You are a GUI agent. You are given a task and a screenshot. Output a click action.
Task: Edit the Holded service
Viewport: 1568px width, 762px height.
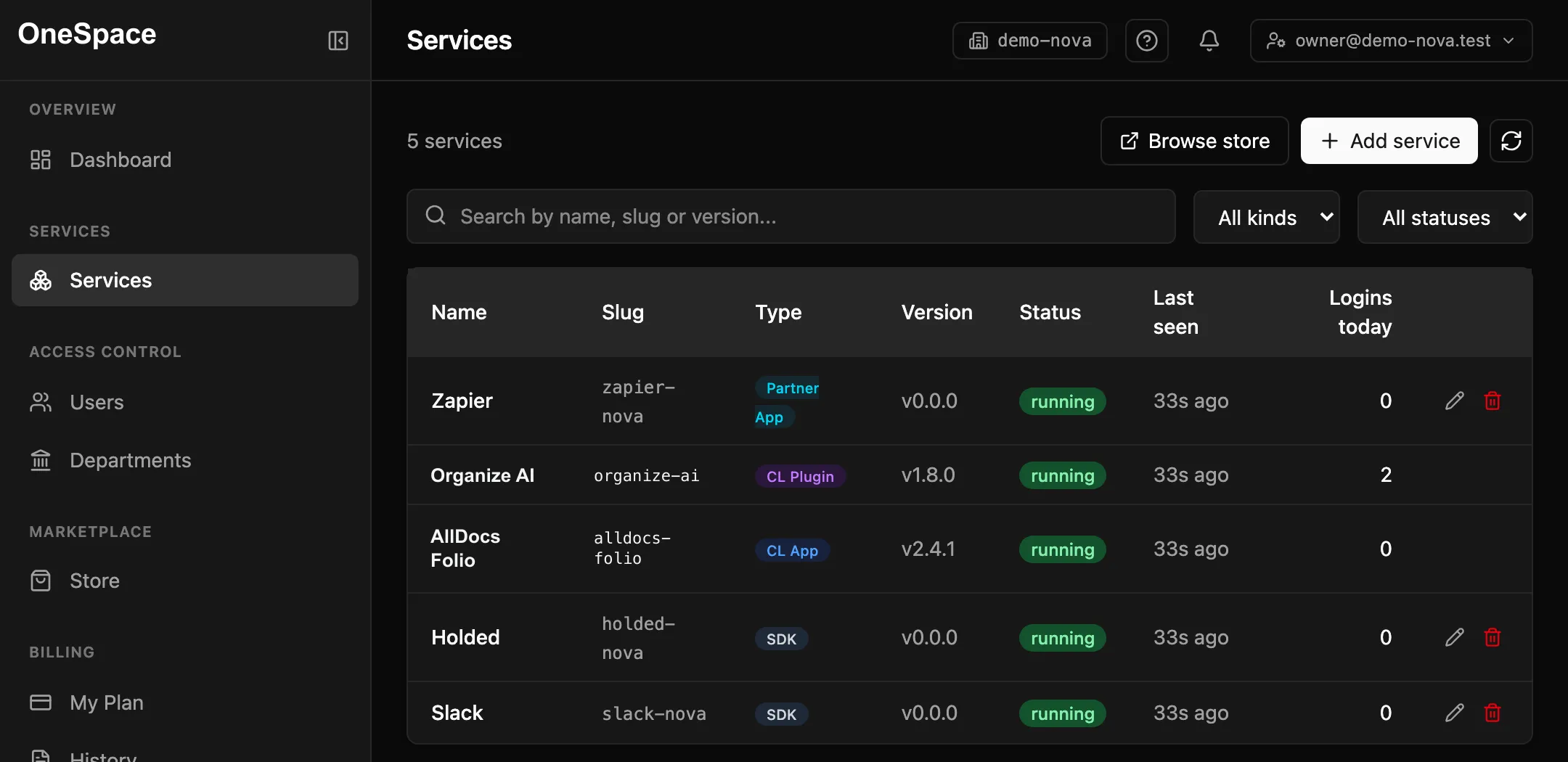click(1455, 637)
